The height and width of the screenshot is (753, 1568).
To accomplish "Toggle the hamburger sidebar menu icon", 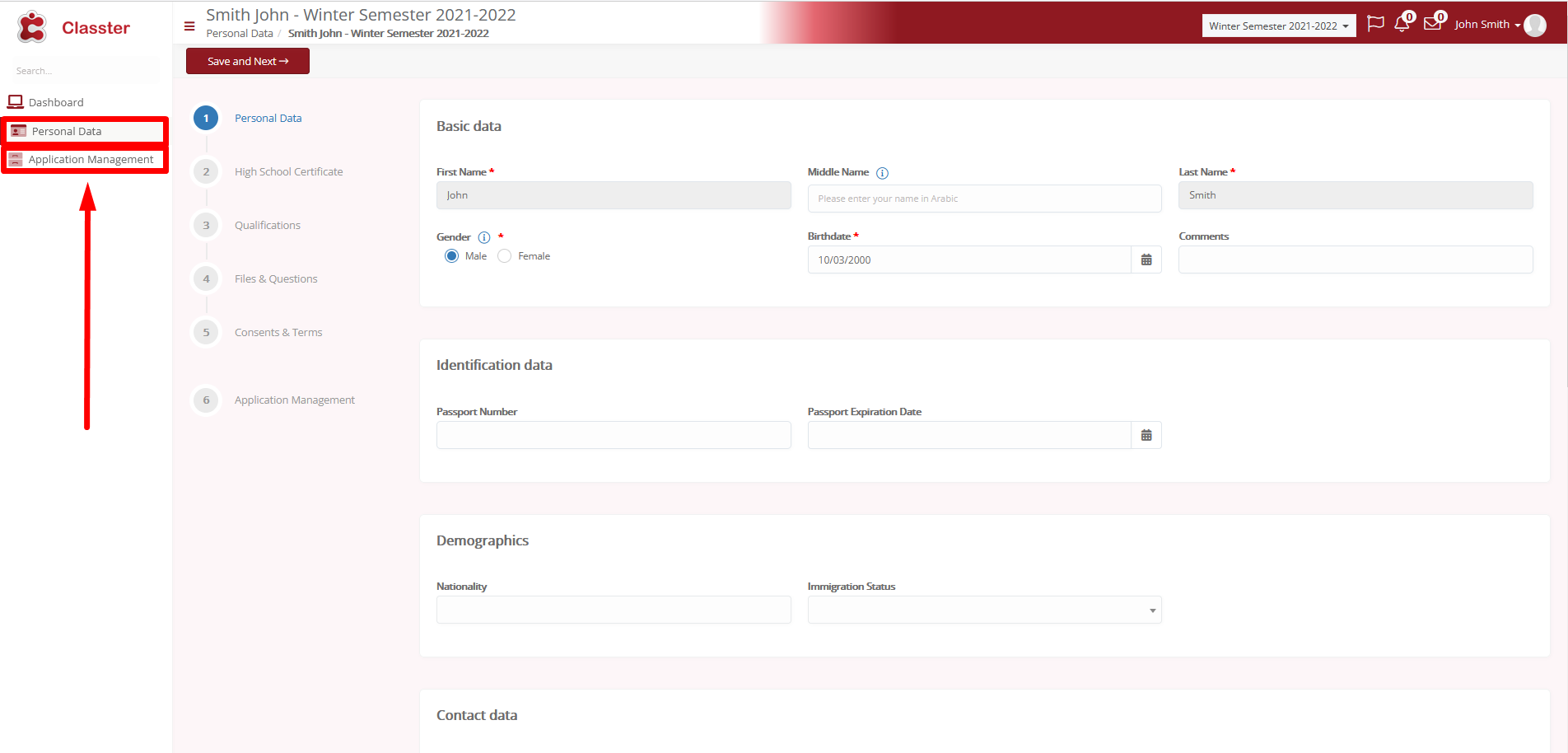I will click(x=189, y=26).
